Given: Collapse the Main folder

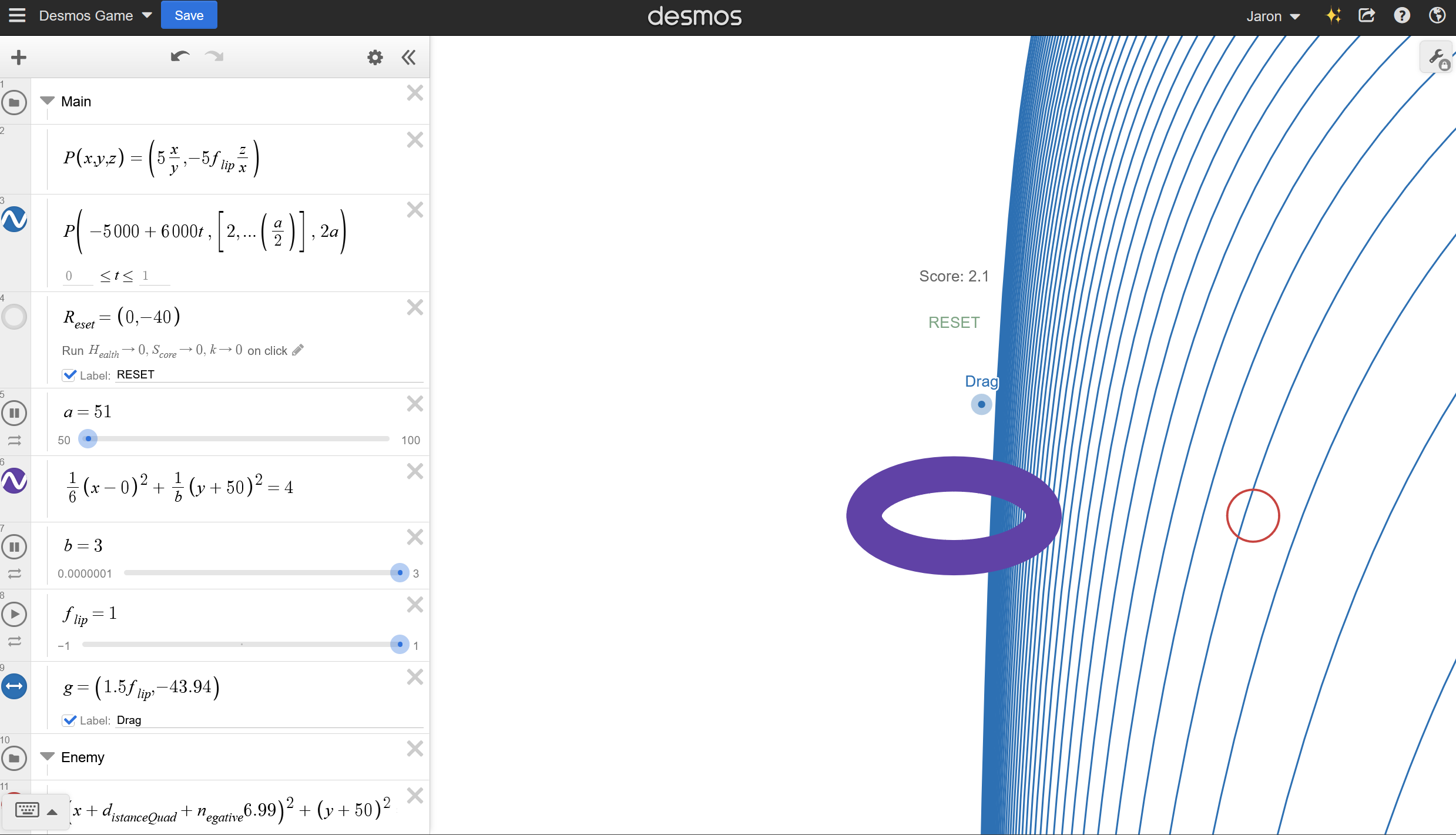Looking at the screenshot, I should pyautogui.click(x=47, y=101).
